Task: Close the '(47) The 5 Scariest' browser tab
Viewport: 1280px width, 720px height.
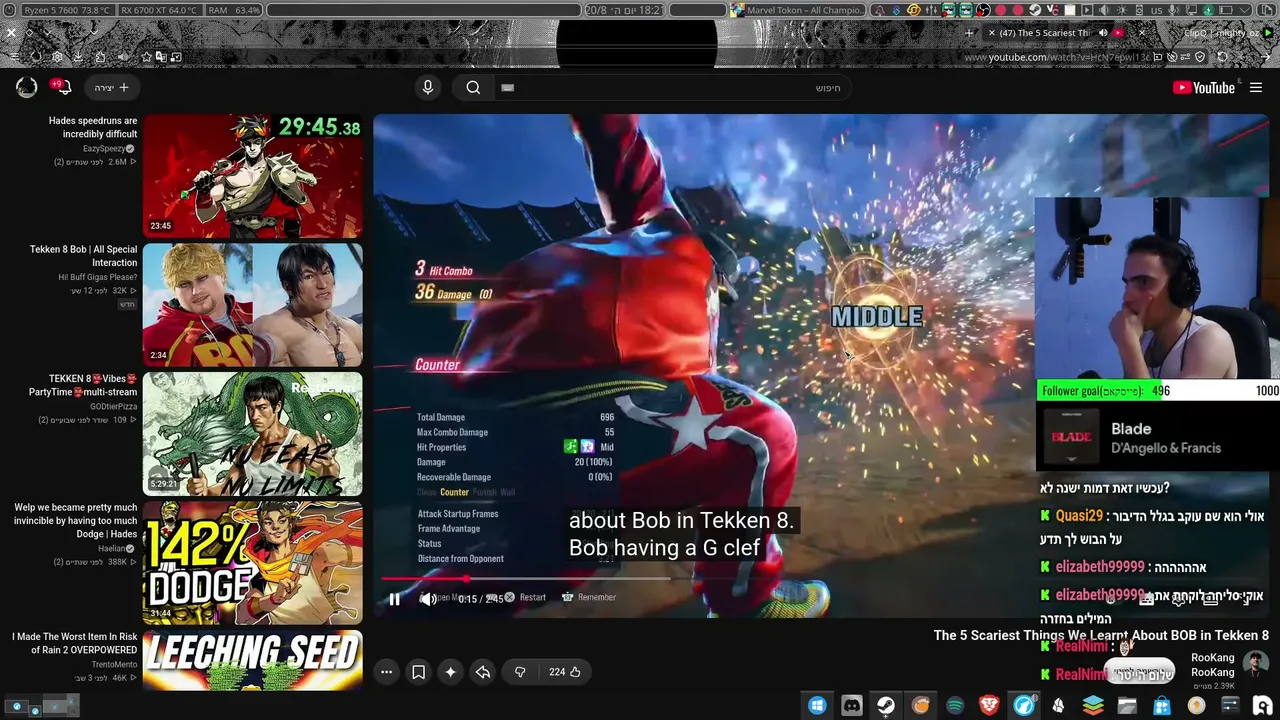Action: (992, 33)
